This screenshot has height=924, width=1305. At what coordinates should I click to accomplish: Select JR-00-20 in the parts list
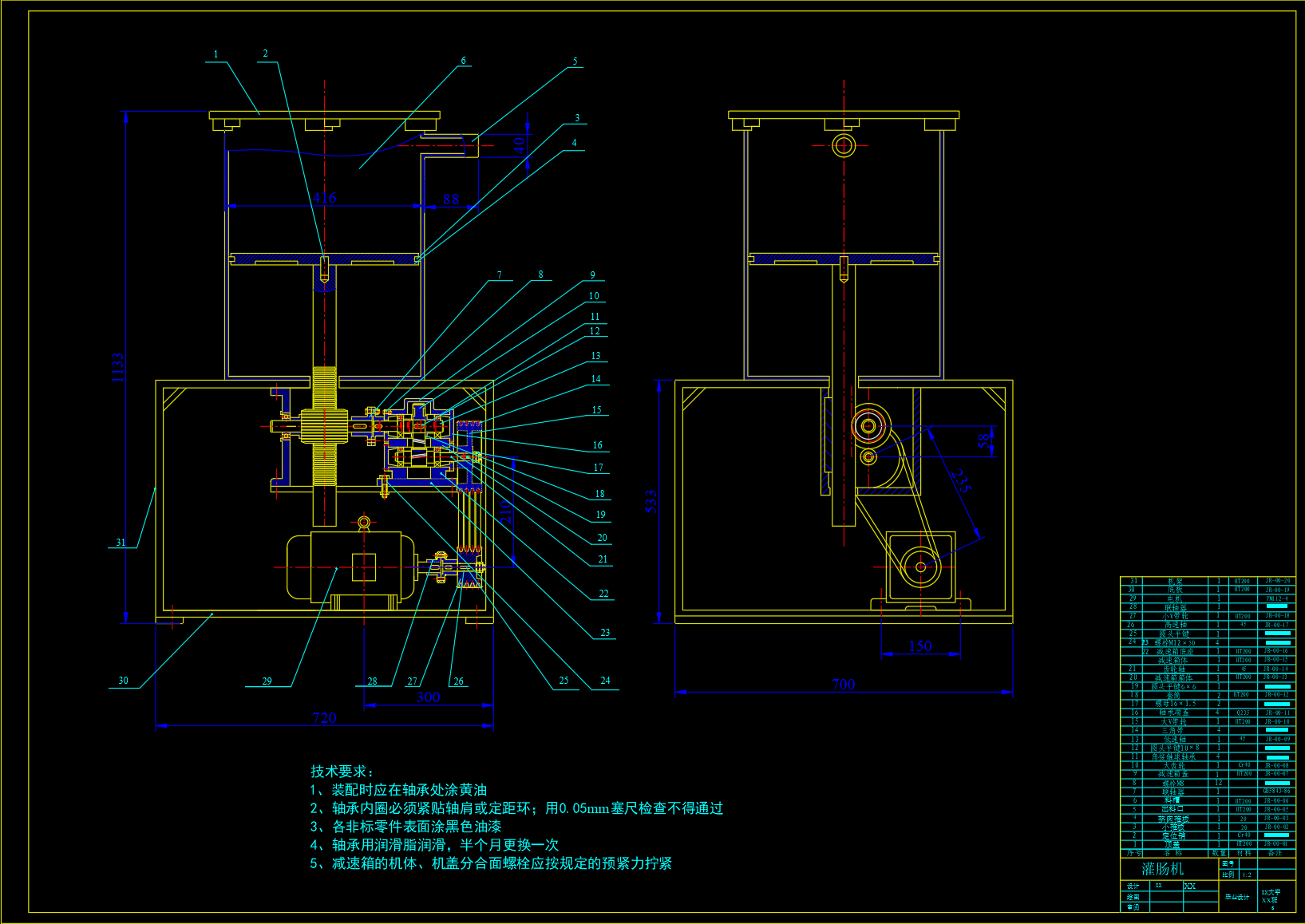(x=1277, y=581)
